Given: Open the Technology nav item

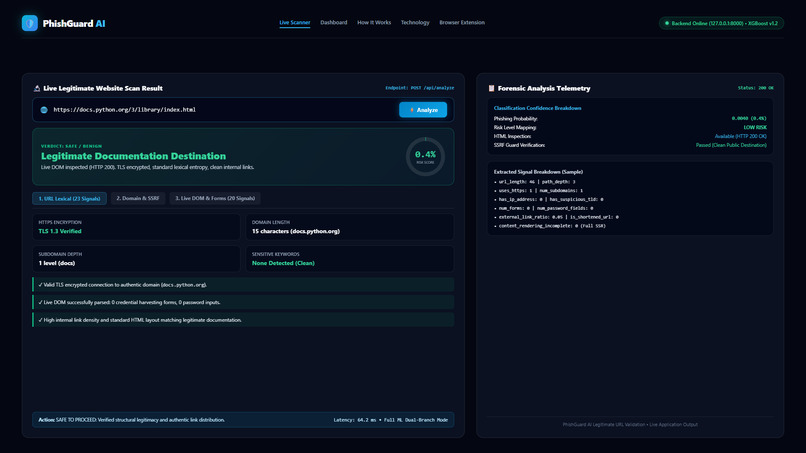Looking at the screenshot, I should 415,23.
